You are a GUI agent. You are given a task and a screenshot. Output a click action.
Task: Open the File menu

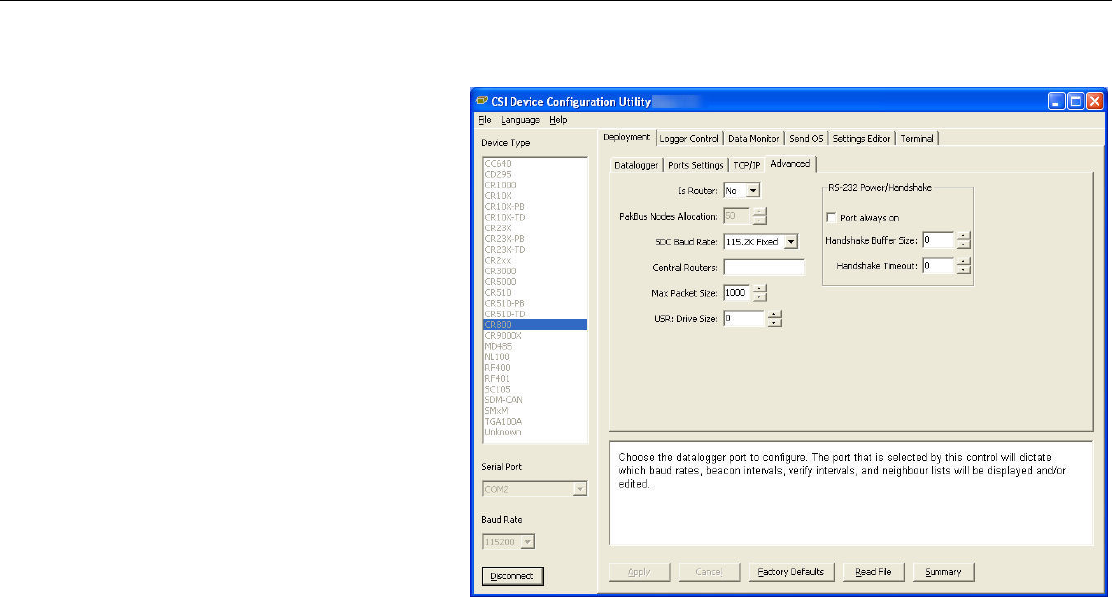point(485,120)
